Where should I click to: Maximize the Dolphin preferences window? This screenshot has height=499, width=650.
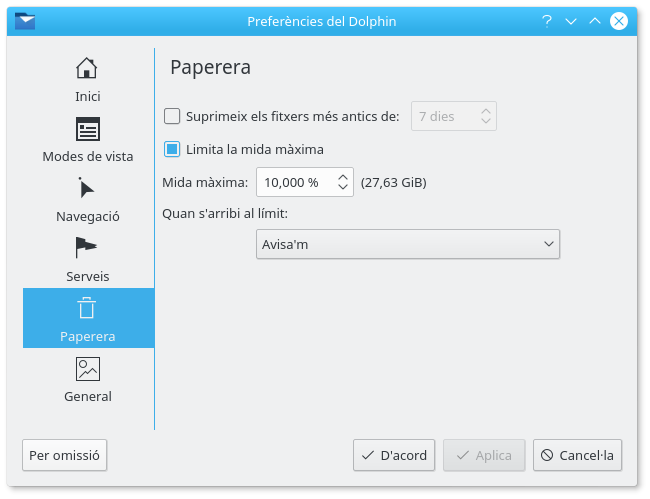[596, 21]
